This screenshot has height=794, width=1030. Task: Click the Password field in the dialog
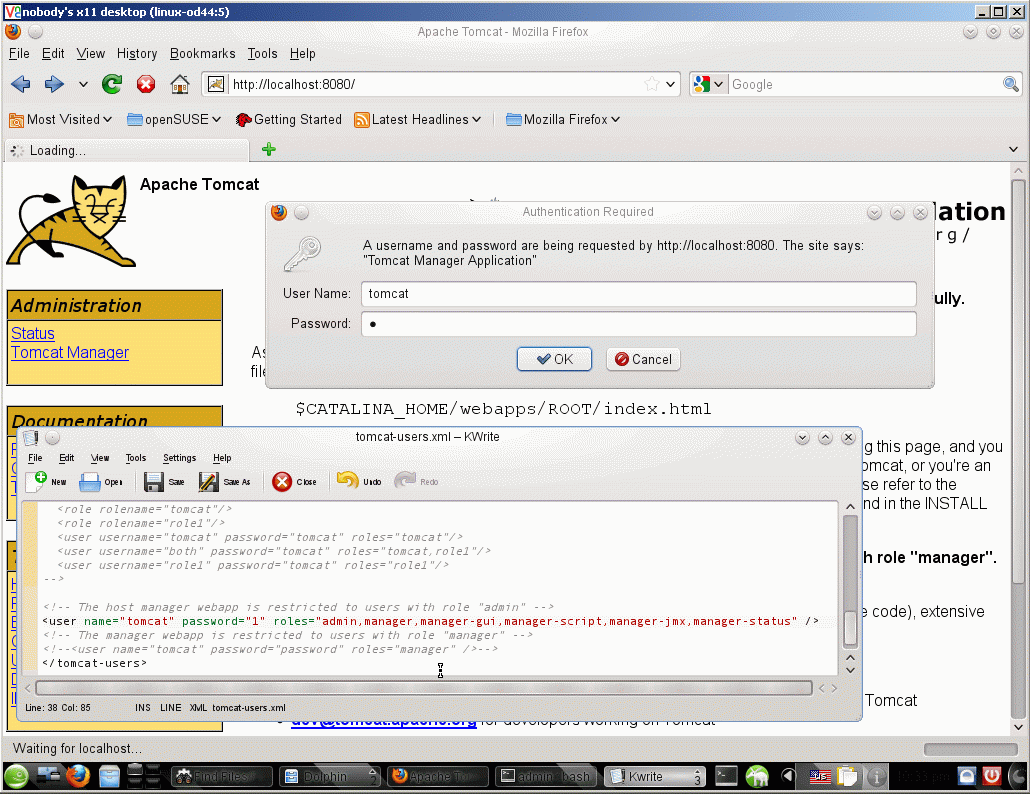point(638,324)
